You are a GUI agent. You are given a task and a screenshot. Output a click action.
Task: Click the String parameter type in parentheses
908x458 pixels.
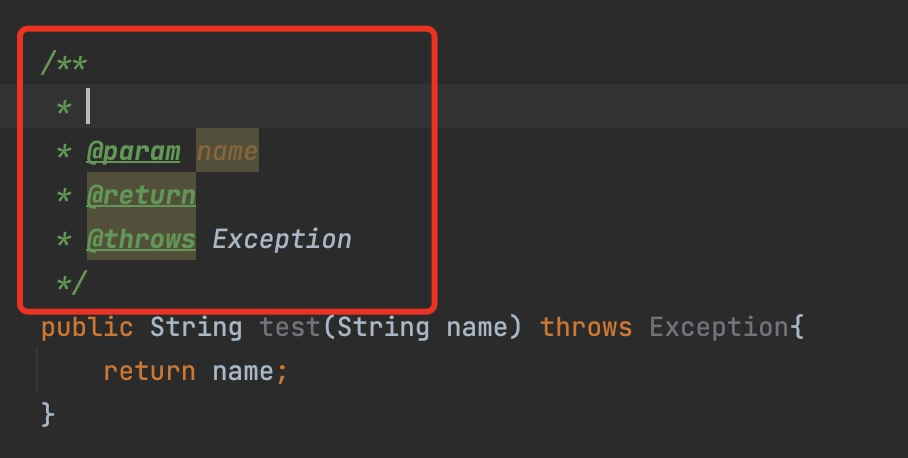coord(383,327)
